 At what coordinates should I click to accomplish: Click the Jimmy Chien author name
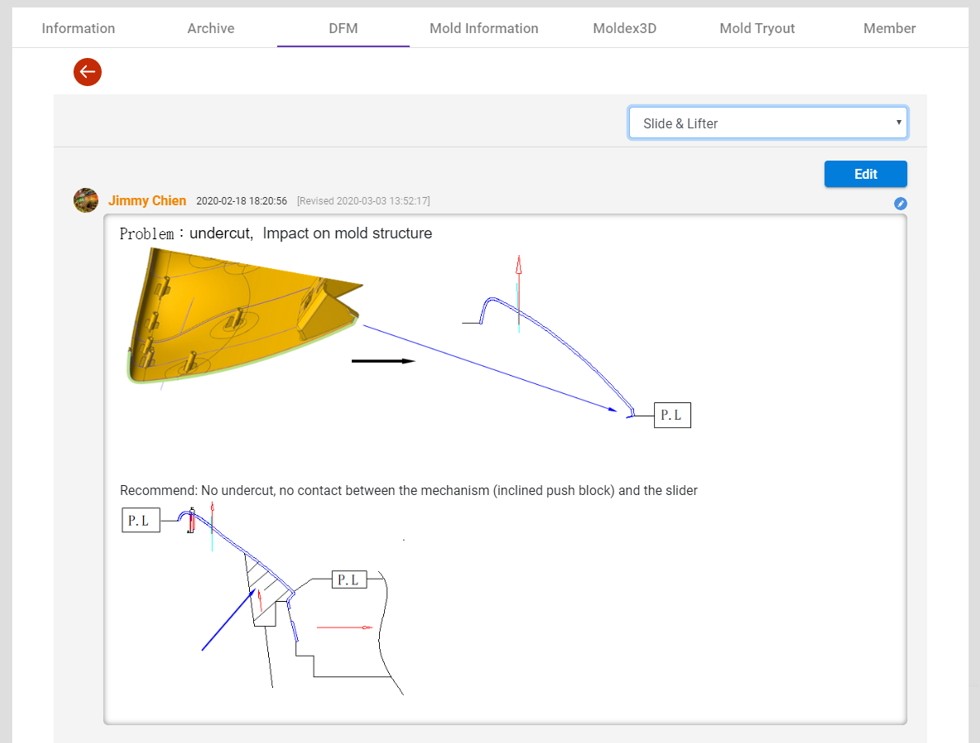(147, 201)
